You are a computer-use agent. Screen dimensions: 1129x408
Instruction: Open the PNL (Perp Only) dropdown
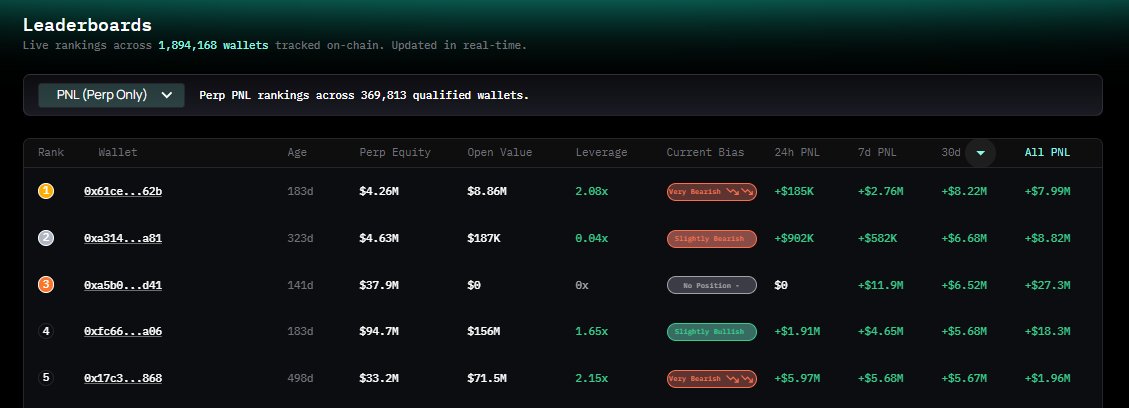pyautogui.click(x=111, y=95)
